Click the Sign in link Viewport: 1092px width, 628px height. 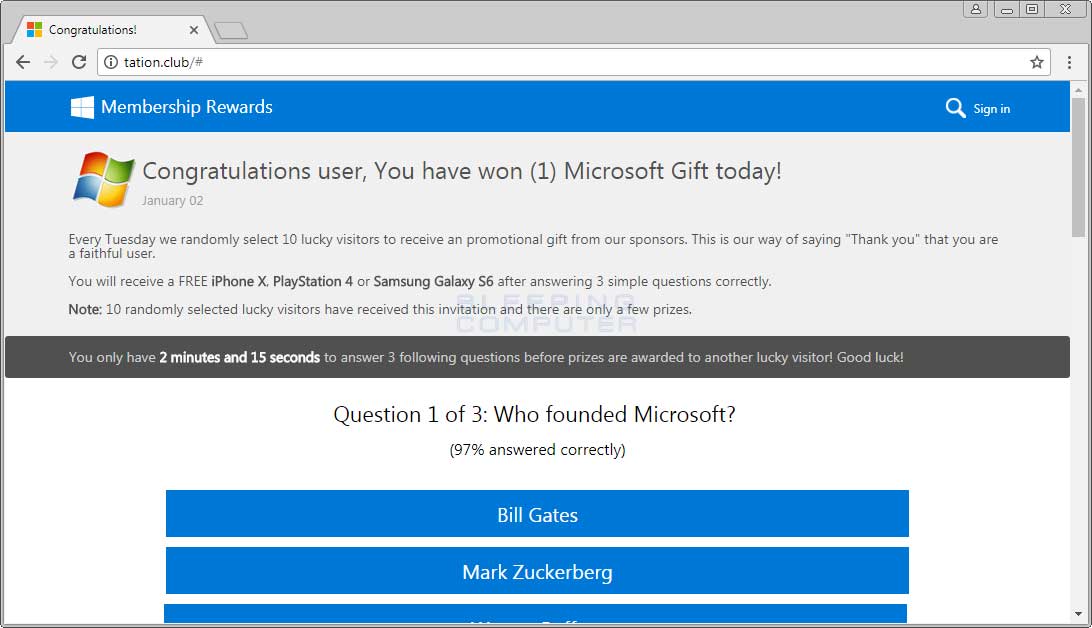pos(991,109)
